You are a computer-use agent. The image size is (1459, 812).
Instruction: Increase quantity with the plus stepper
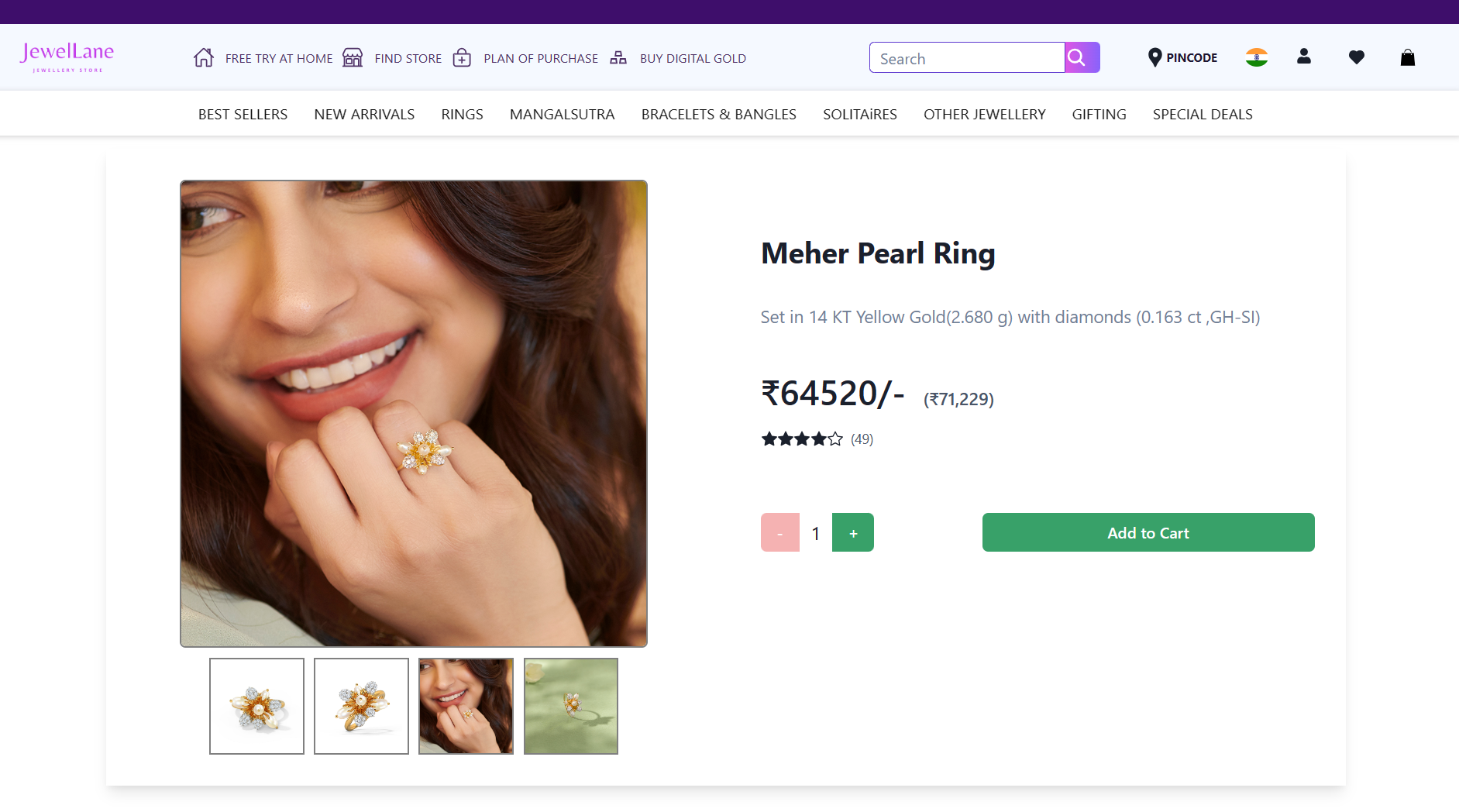click(852, 532)
